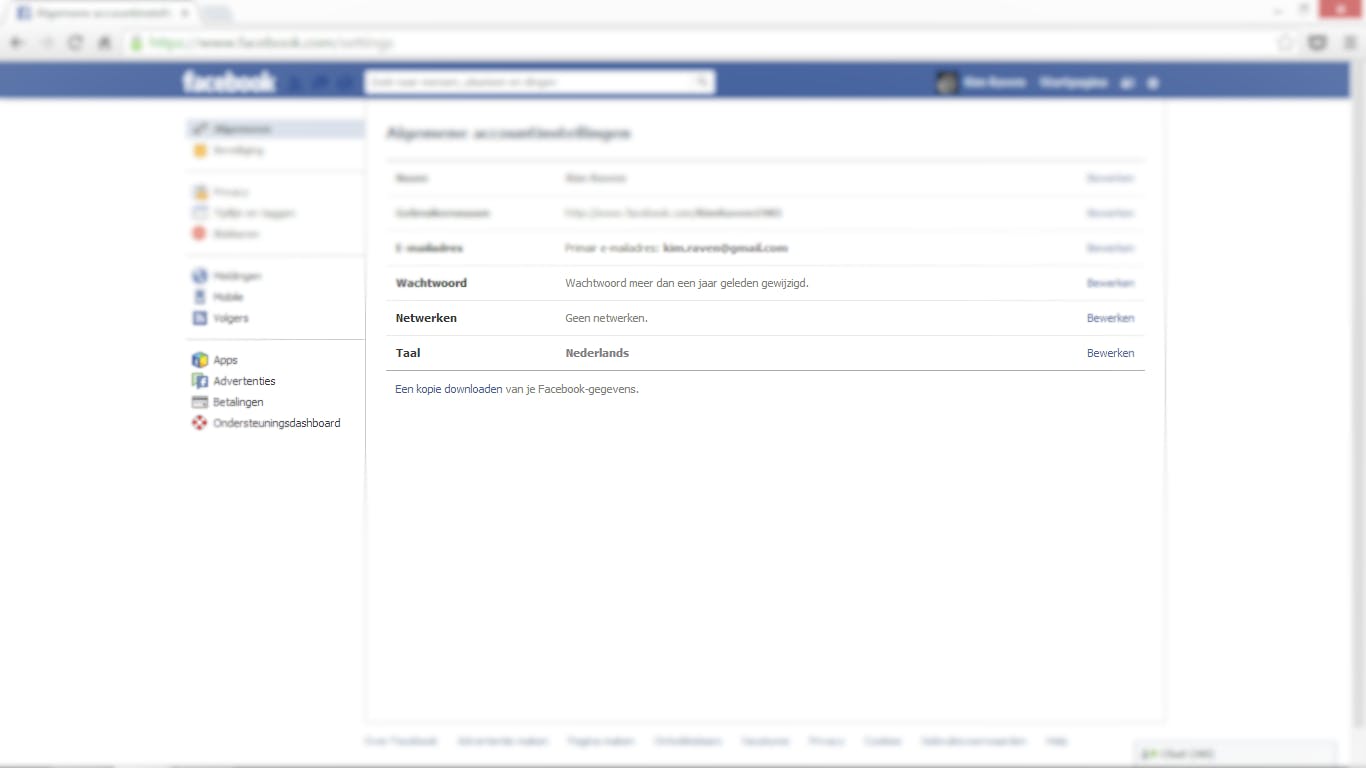Open the Advertenties settings section

234,381
